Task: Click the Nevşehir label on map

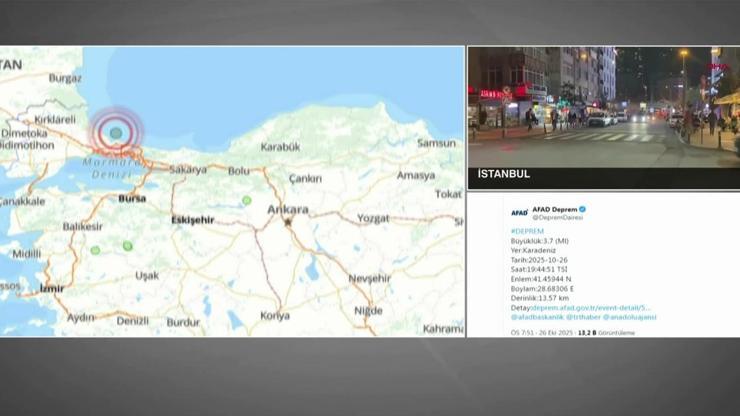Action: pyautogui.click(x=370, y=279)
